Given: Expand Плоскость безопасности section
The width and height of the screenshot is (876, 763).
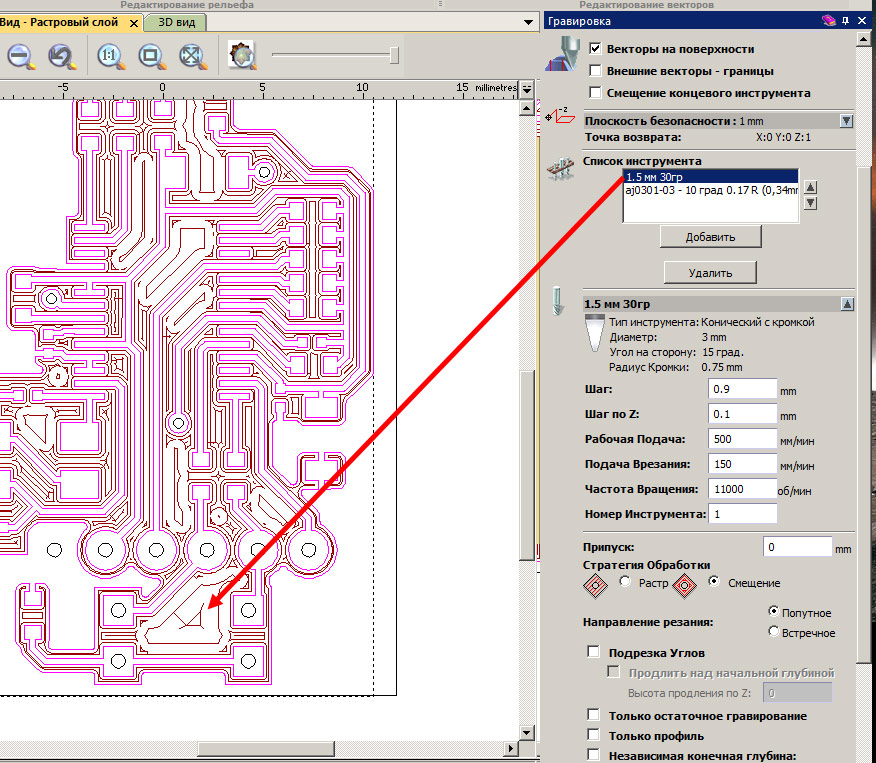Looking at the screenshot, I should click(846, 121).
